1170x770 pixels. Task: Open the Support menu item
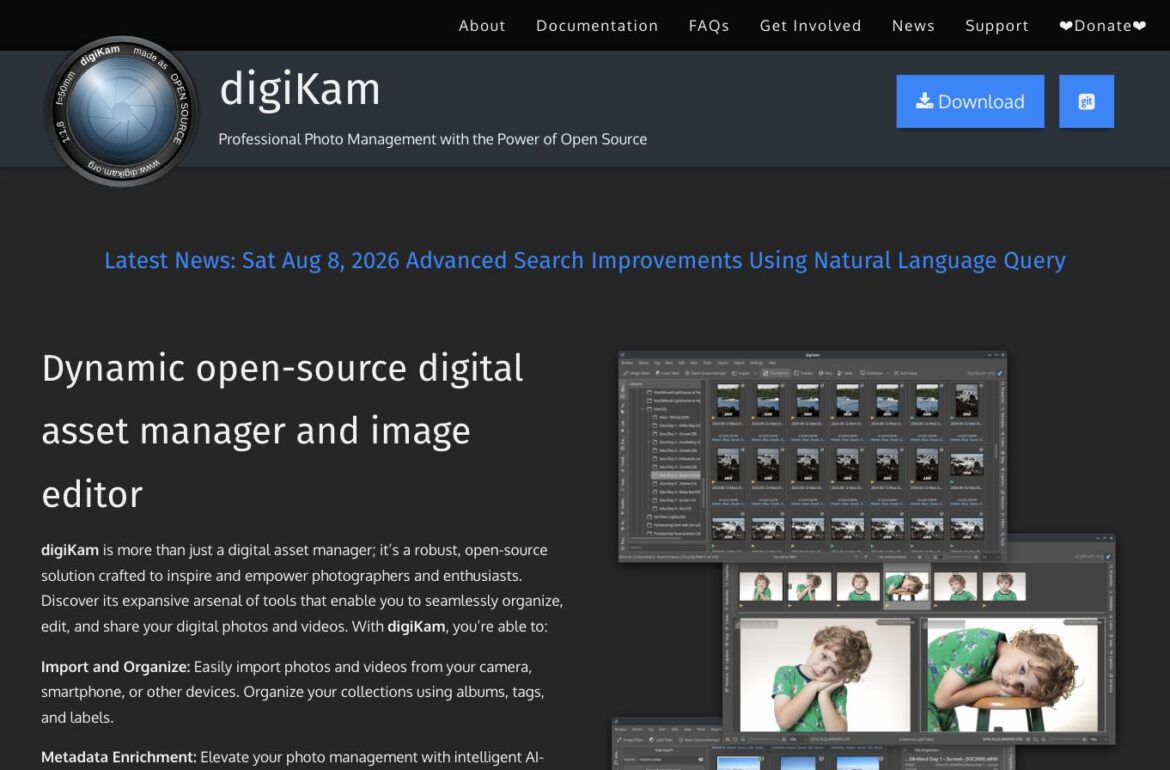coord(997,25)
